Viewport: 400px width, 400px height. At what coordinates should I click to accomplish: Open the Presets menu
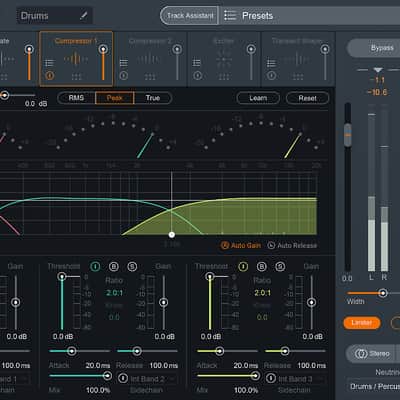(257, 15)
